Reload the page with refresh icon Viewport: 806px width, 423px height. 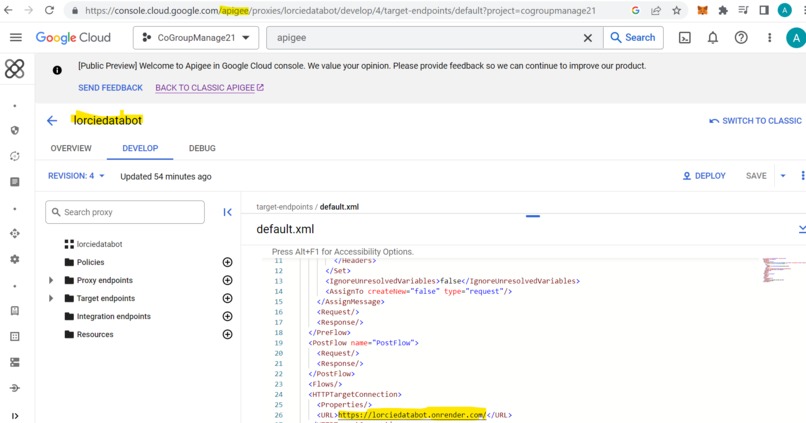coord(49,10)
